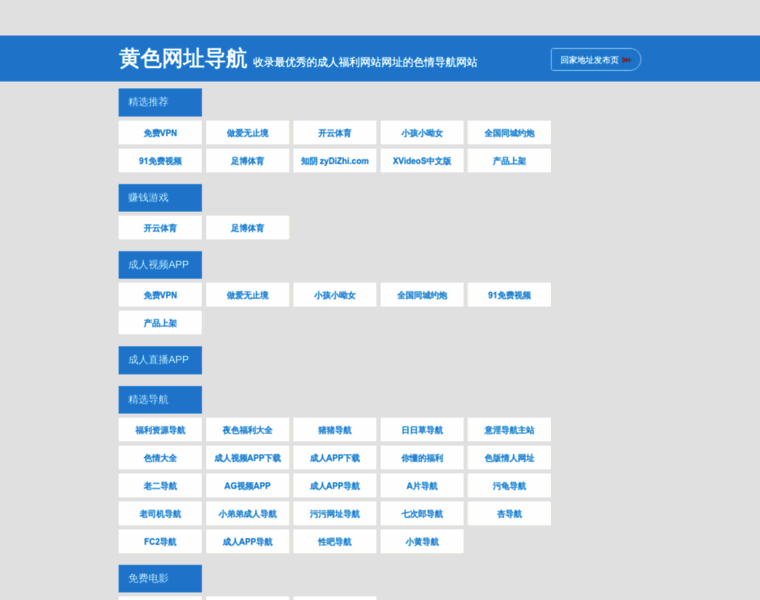This screenshot has height=600, width=760.
Task: Open 免费VPN under 成人视频APP
Action: click(160, 295)
